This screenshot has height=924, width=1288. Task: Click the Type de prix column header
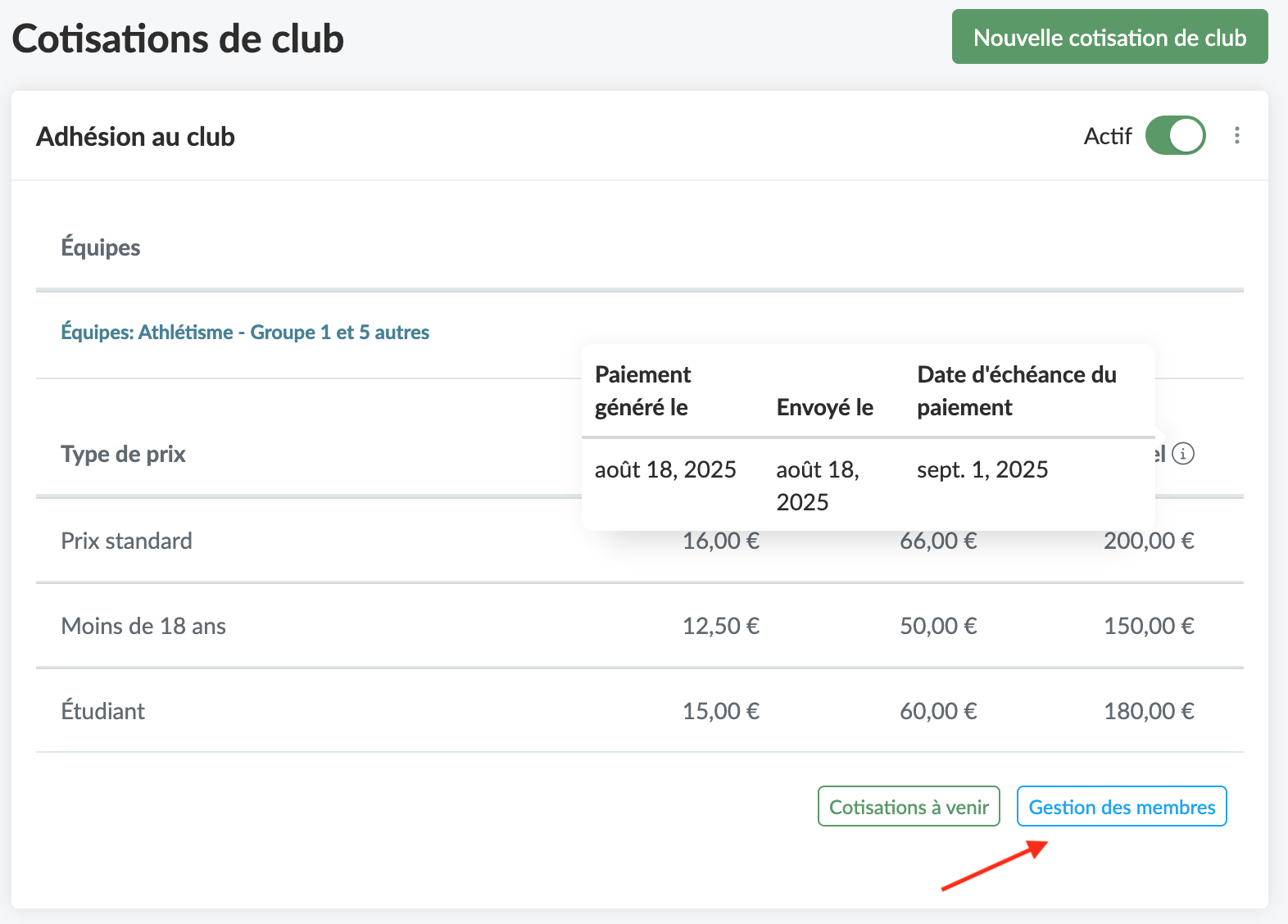coord(123,454)
